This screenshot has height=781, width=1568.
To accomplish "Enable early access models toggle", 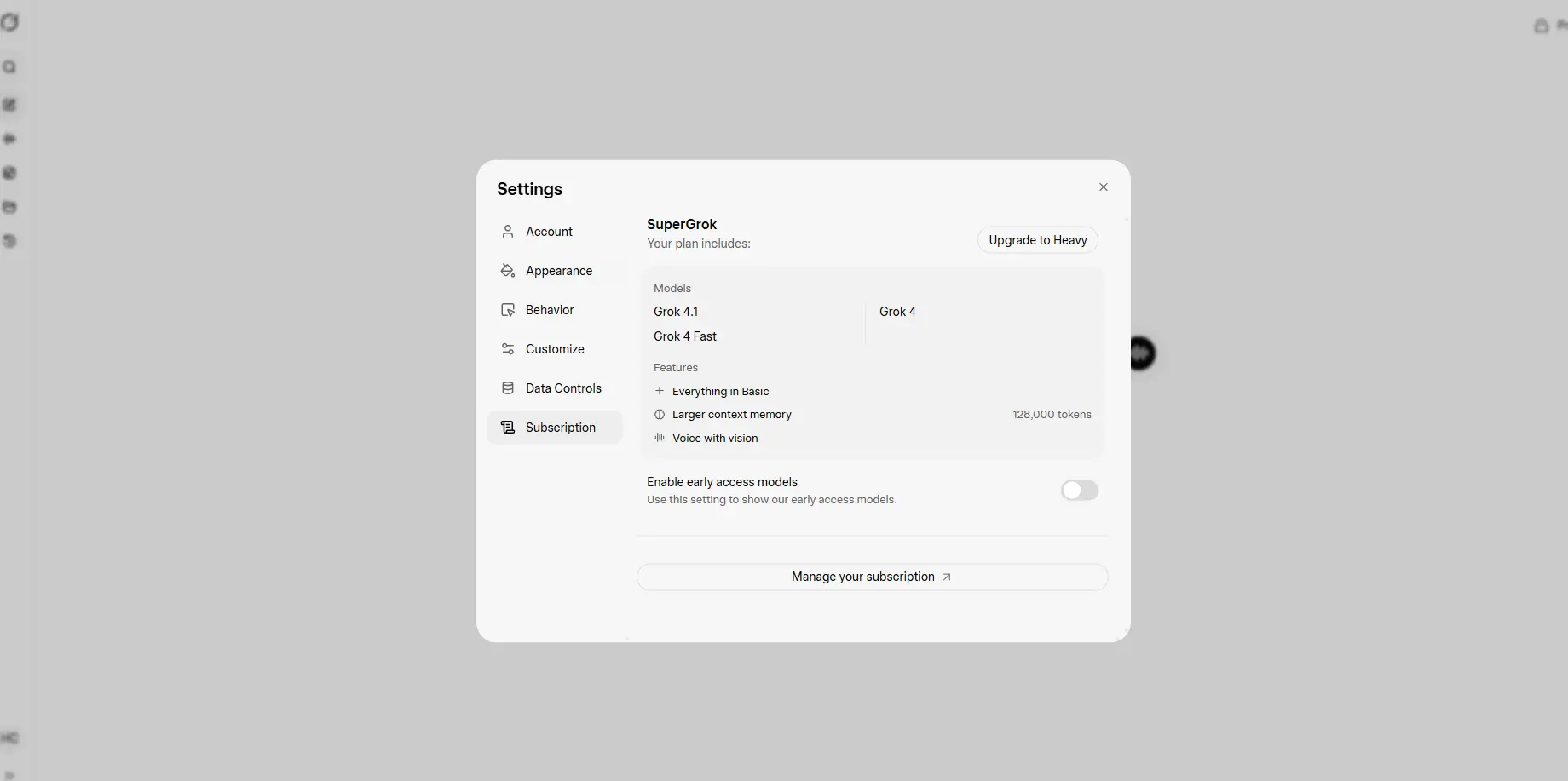I will tap(1080, 491).
